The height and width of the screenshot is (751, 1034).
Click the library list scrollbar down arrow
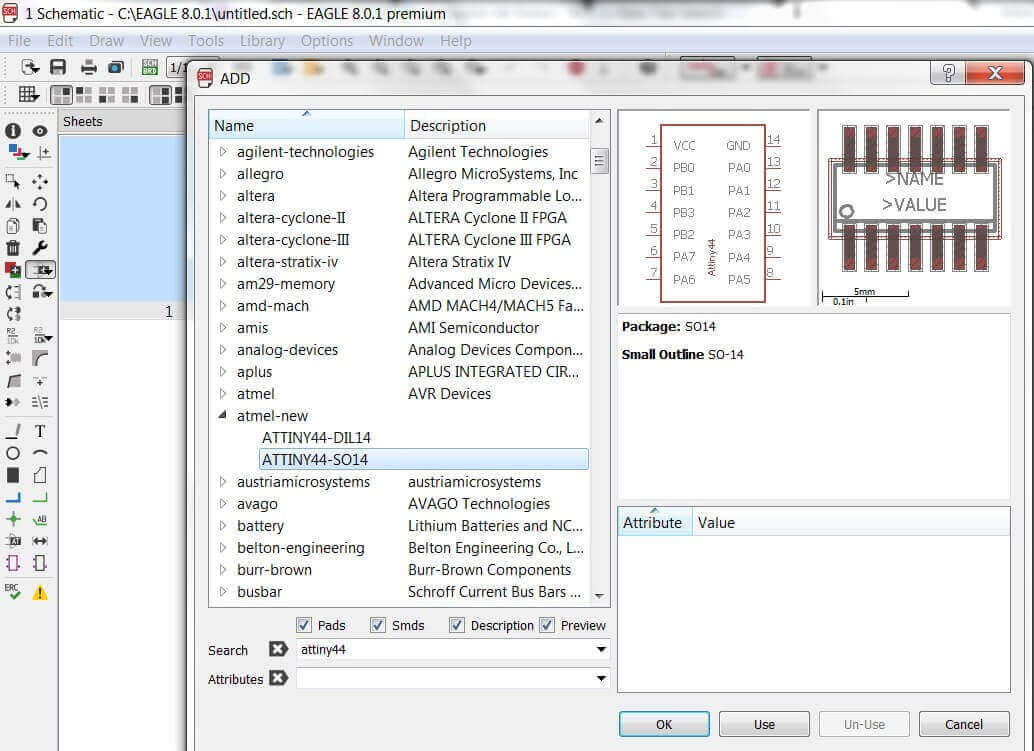coord(599,595)
